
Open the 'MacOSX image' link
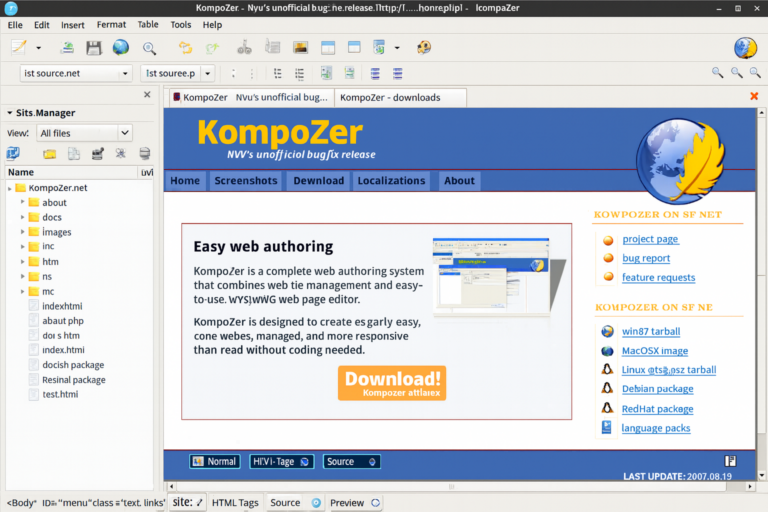654,351
